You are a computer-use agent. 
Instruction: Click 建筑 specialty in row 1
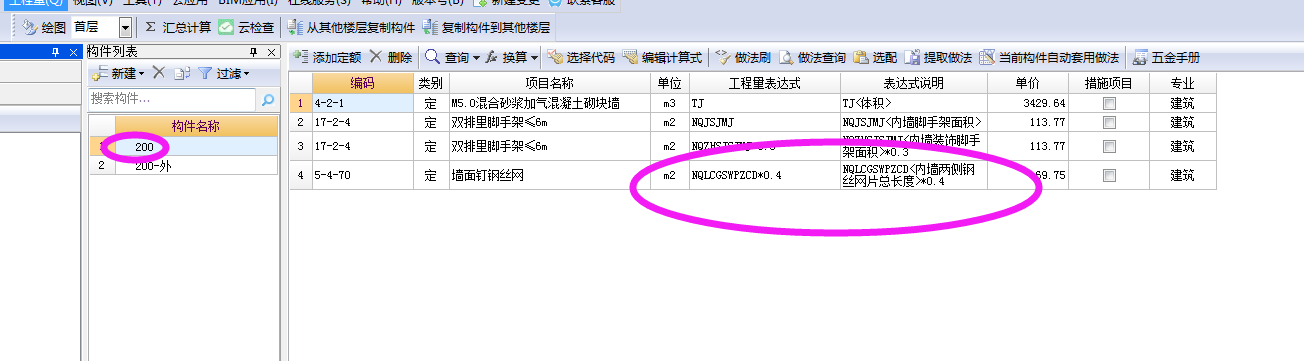1183,103
